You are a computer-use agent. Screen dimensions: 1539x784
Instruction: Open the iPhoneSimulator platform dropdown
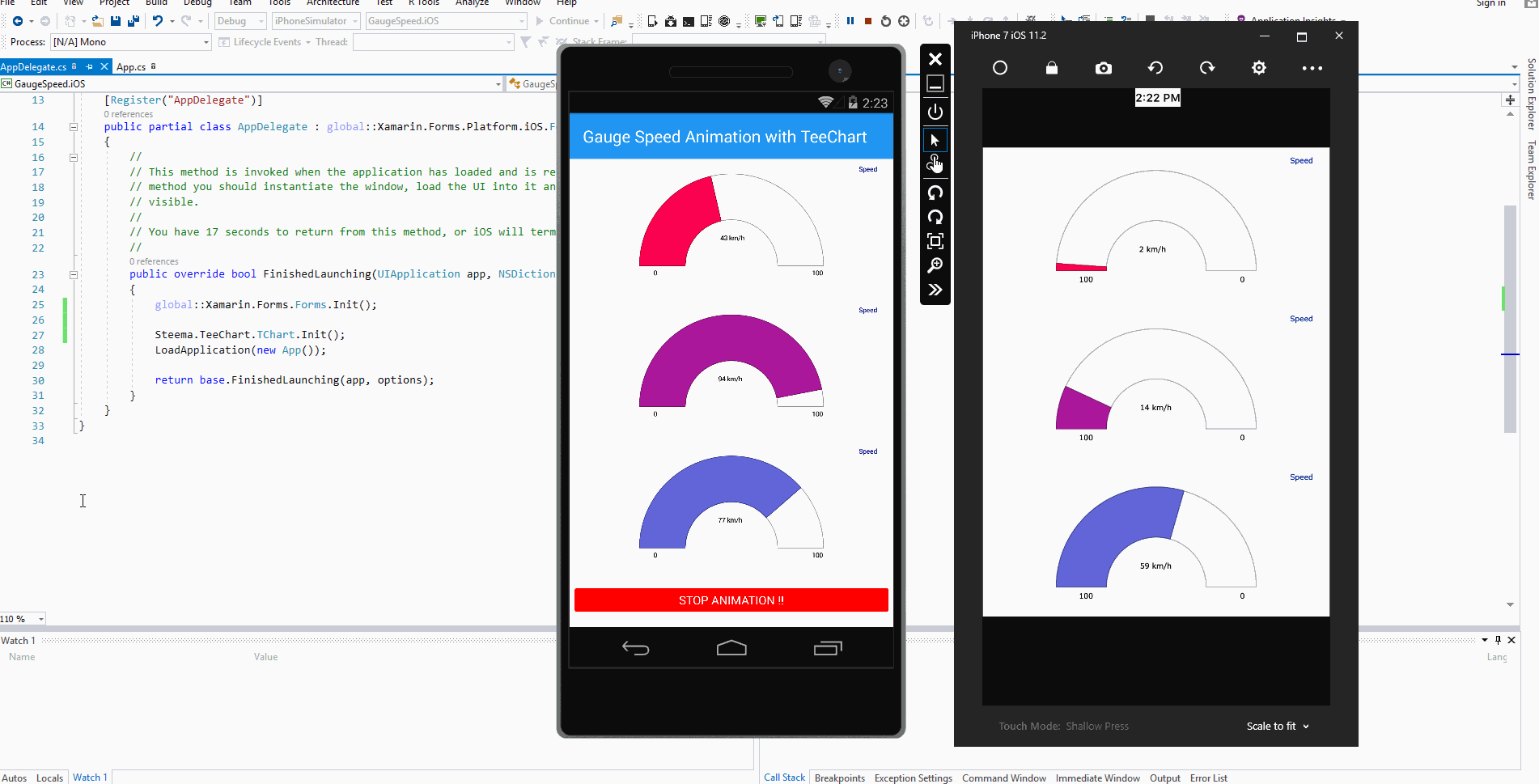(316, 21)
